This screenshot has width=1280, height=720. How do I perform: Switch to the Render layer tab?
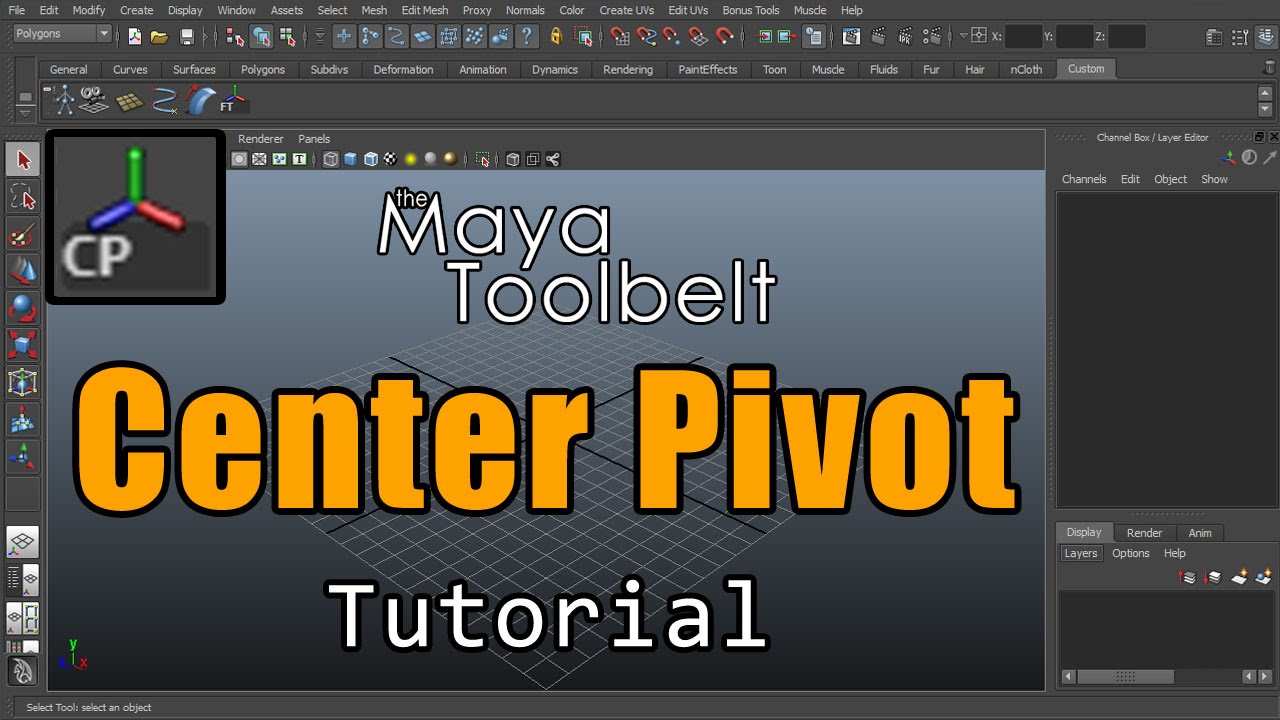coord(1144,533)
